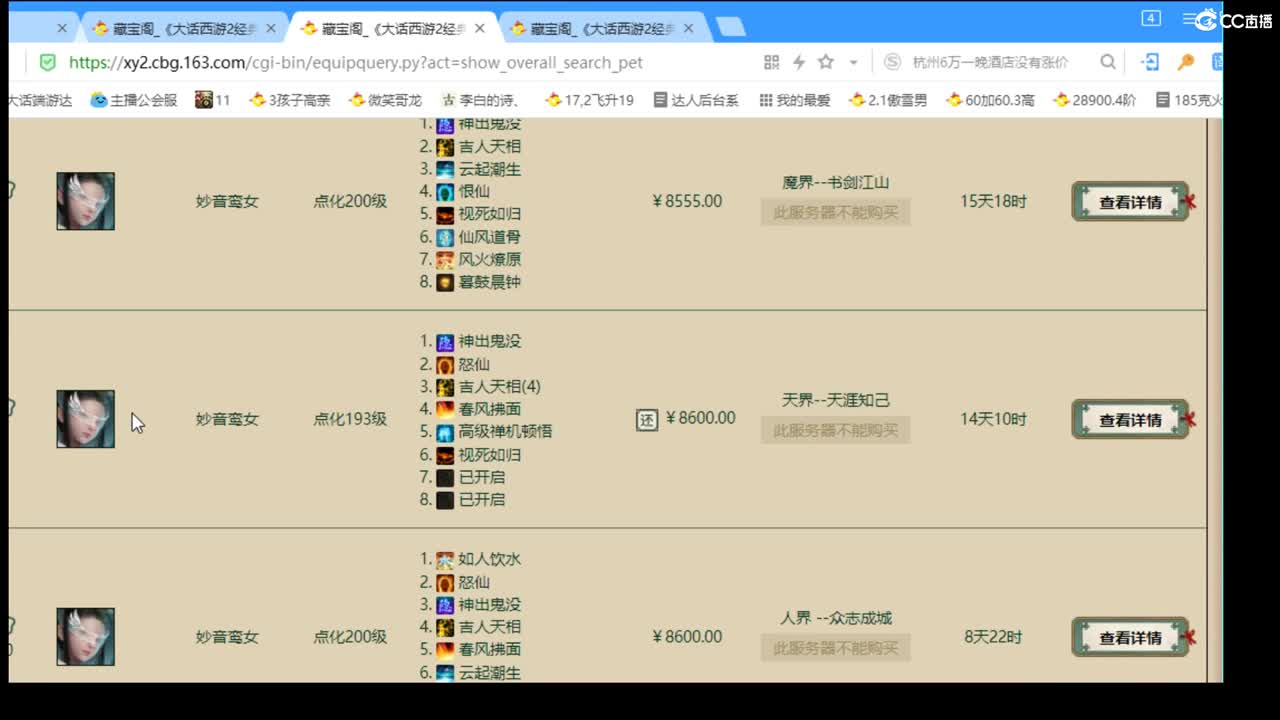The width and height of the screenshot is (1280, 720).
Task: Click the 怒仙 skill icon in the 众志成城 row
Action: [x=445, y=582]
